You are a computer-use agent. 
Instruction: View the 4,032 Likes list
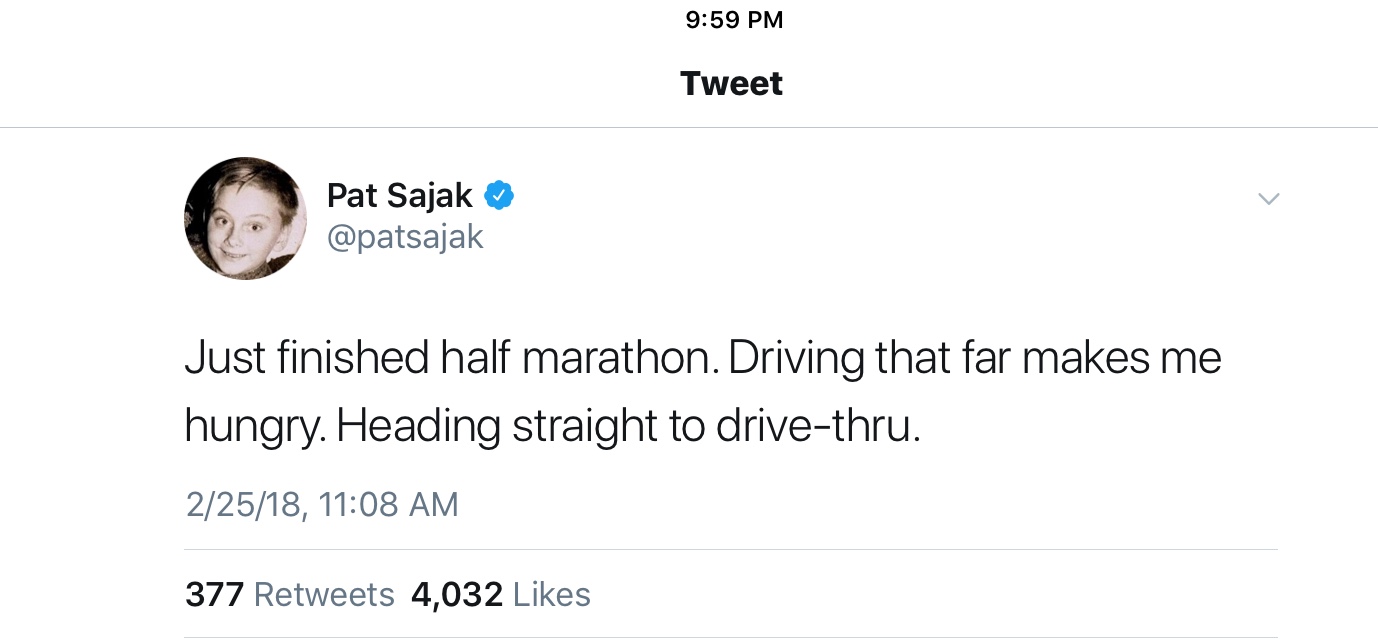(500, 595)
